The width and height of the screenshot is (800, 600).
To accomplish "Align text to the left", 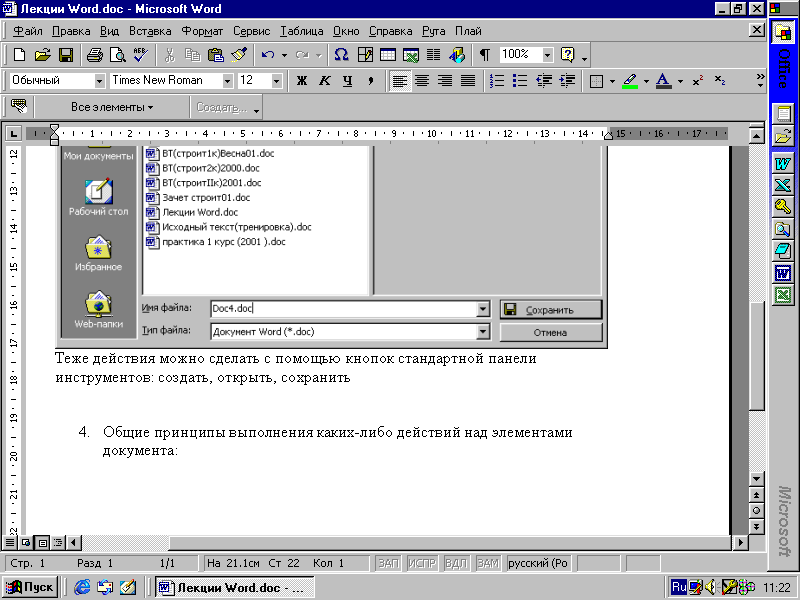I will pyautogui.click(x=399, y=81).
